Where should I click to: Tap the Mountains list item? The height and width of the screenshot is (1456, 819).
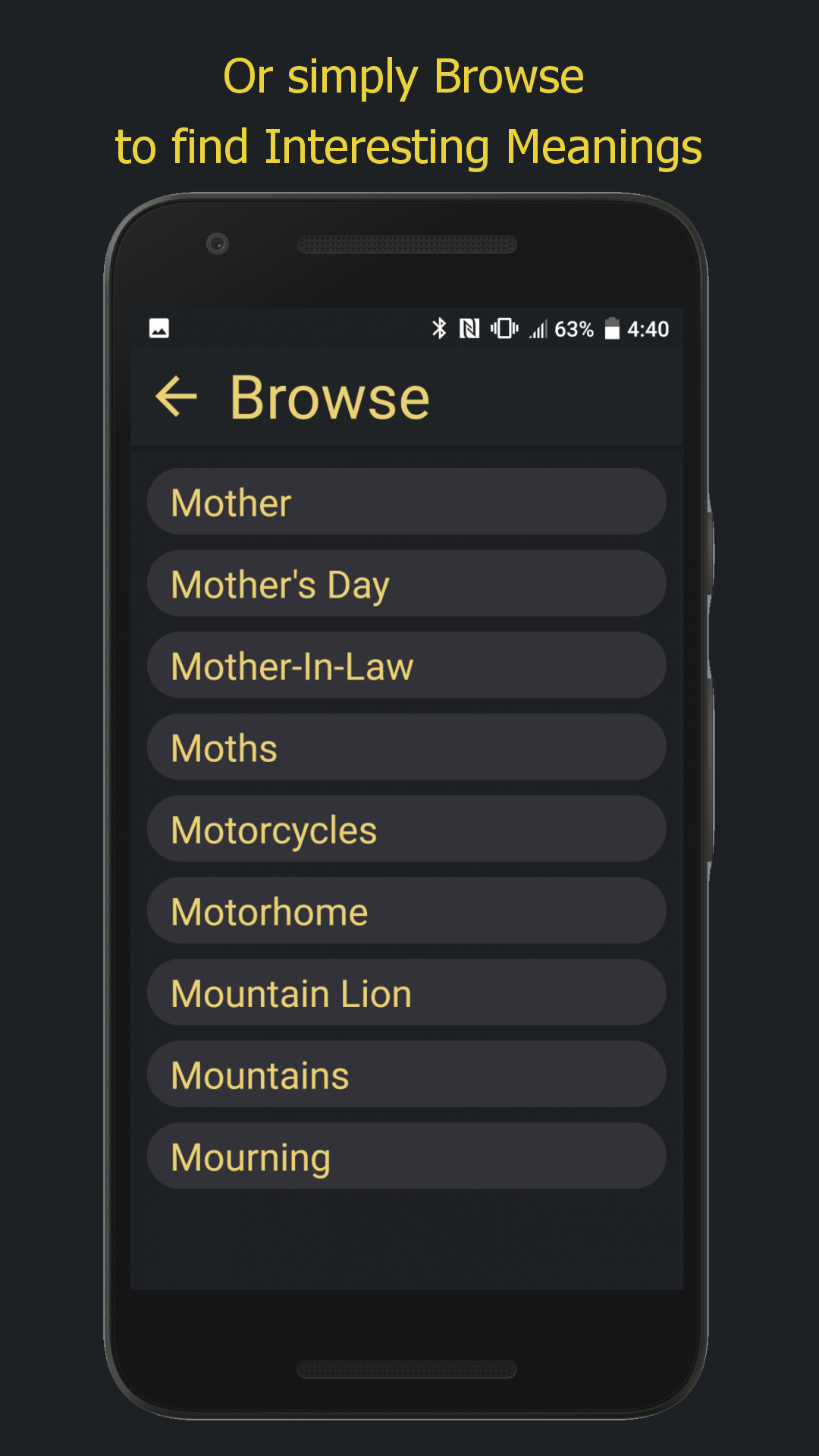406,1075
